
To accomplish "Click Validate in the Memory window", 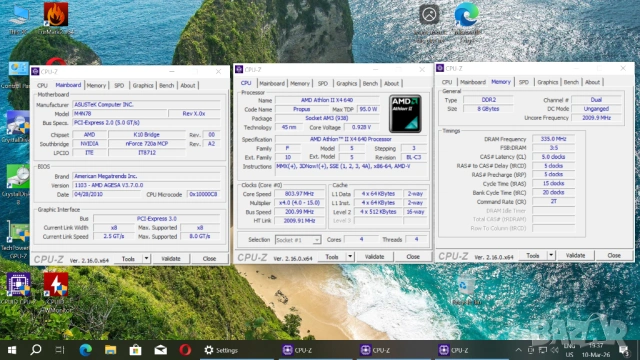I will (576, 255).
